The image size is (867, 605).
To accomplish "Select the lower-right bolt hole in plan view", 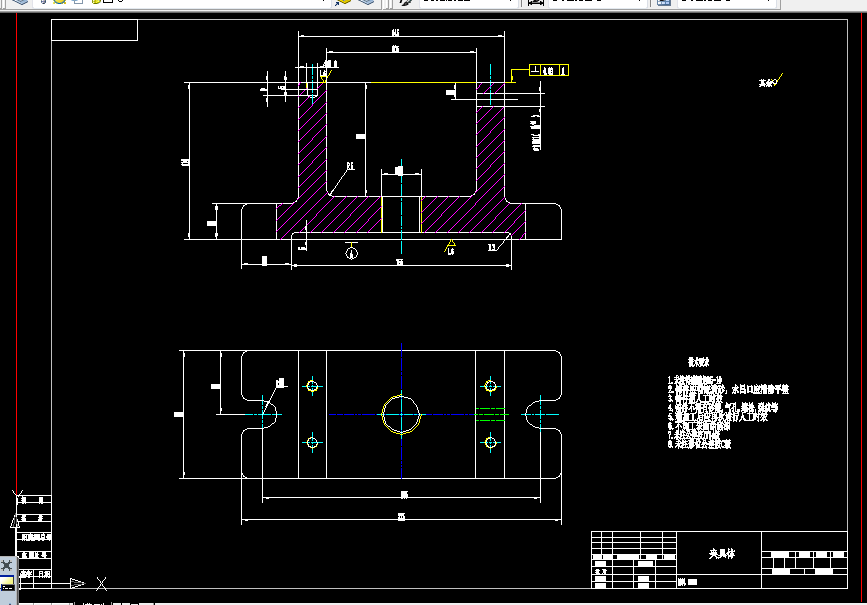I will point(490,442).
